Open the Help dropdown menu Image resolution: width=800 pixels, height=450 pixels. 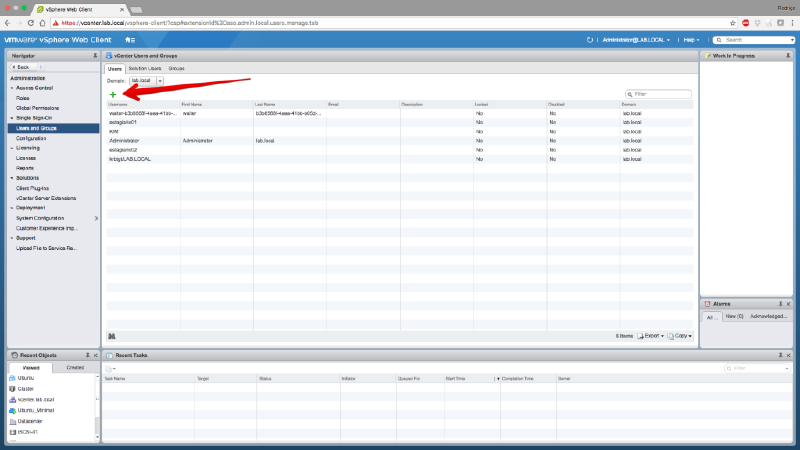689,40
